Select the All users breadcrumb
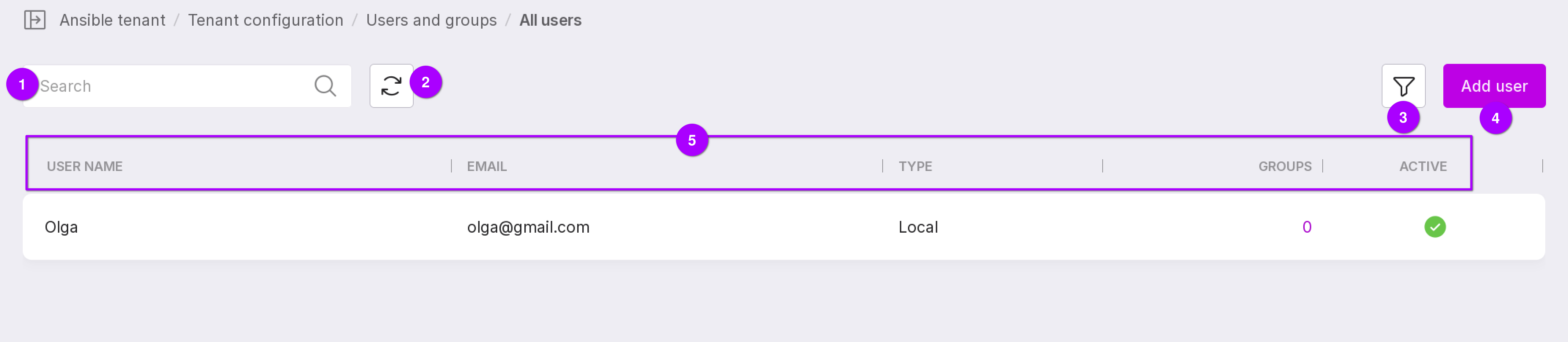The width and height of the screenshot is (1568, 342). pyautogui.click(x=550, y=20)
